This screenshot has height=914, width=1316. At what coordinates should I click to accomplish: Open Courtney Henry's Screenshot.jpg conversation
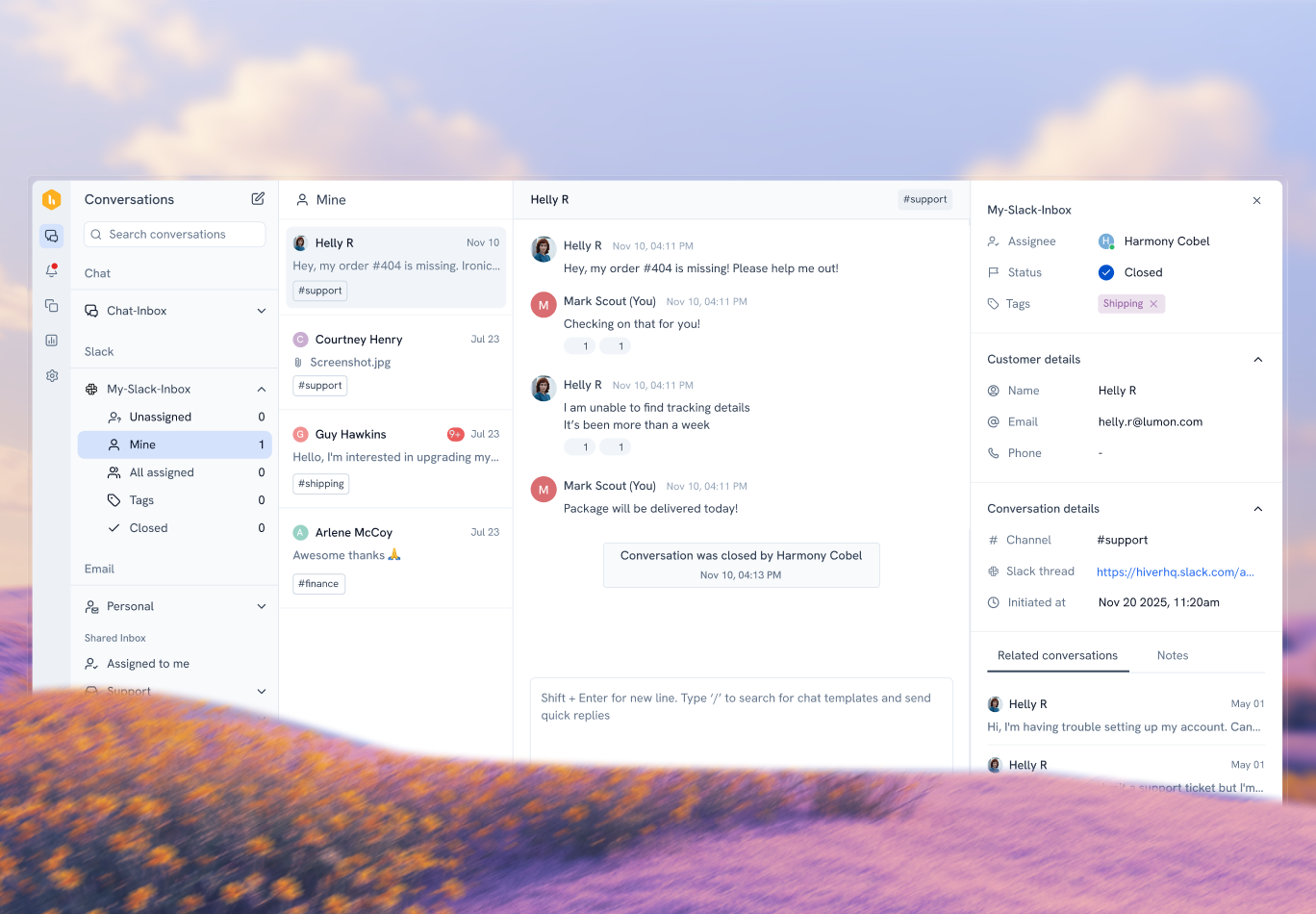click(396, 363)
